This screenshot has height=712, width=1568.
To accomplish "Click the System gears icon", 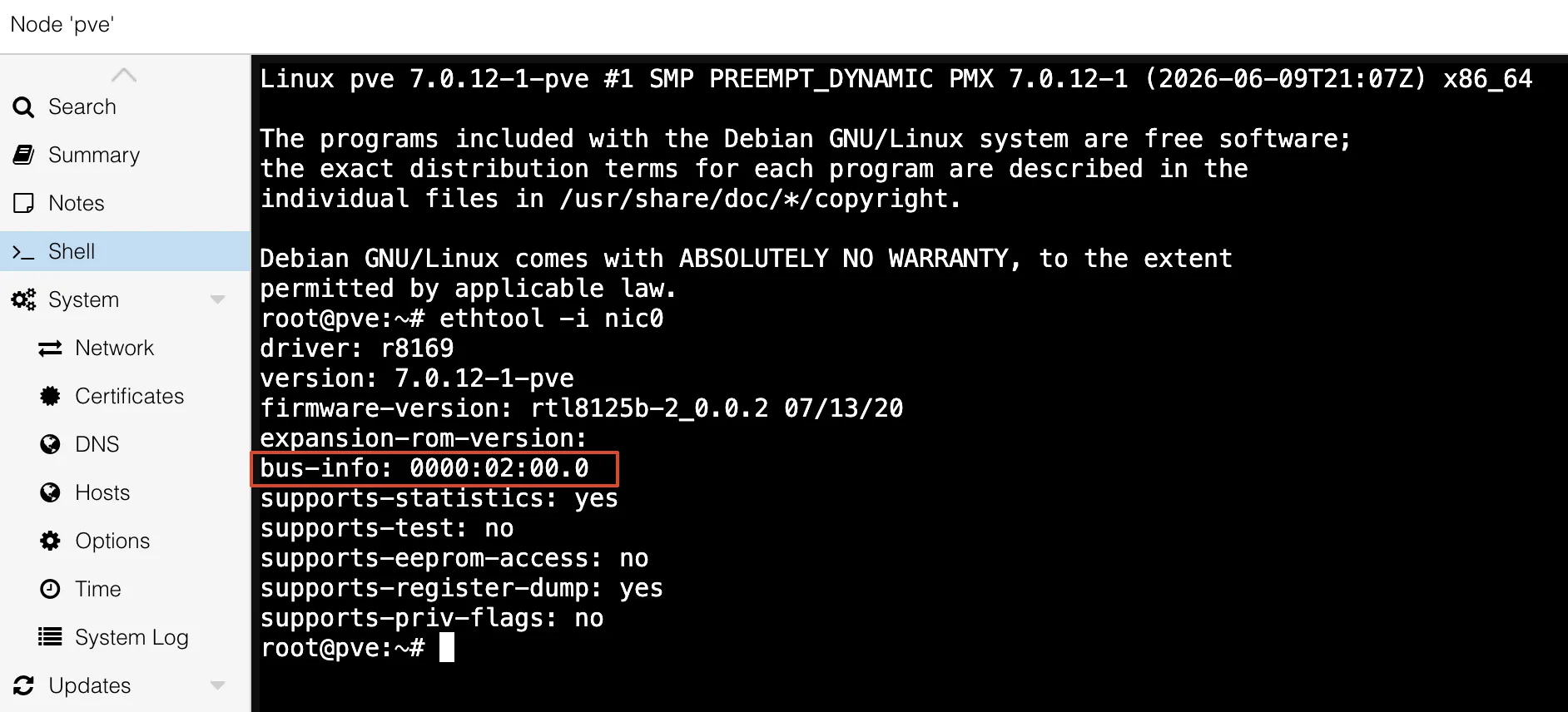I will tap(23, 300).
